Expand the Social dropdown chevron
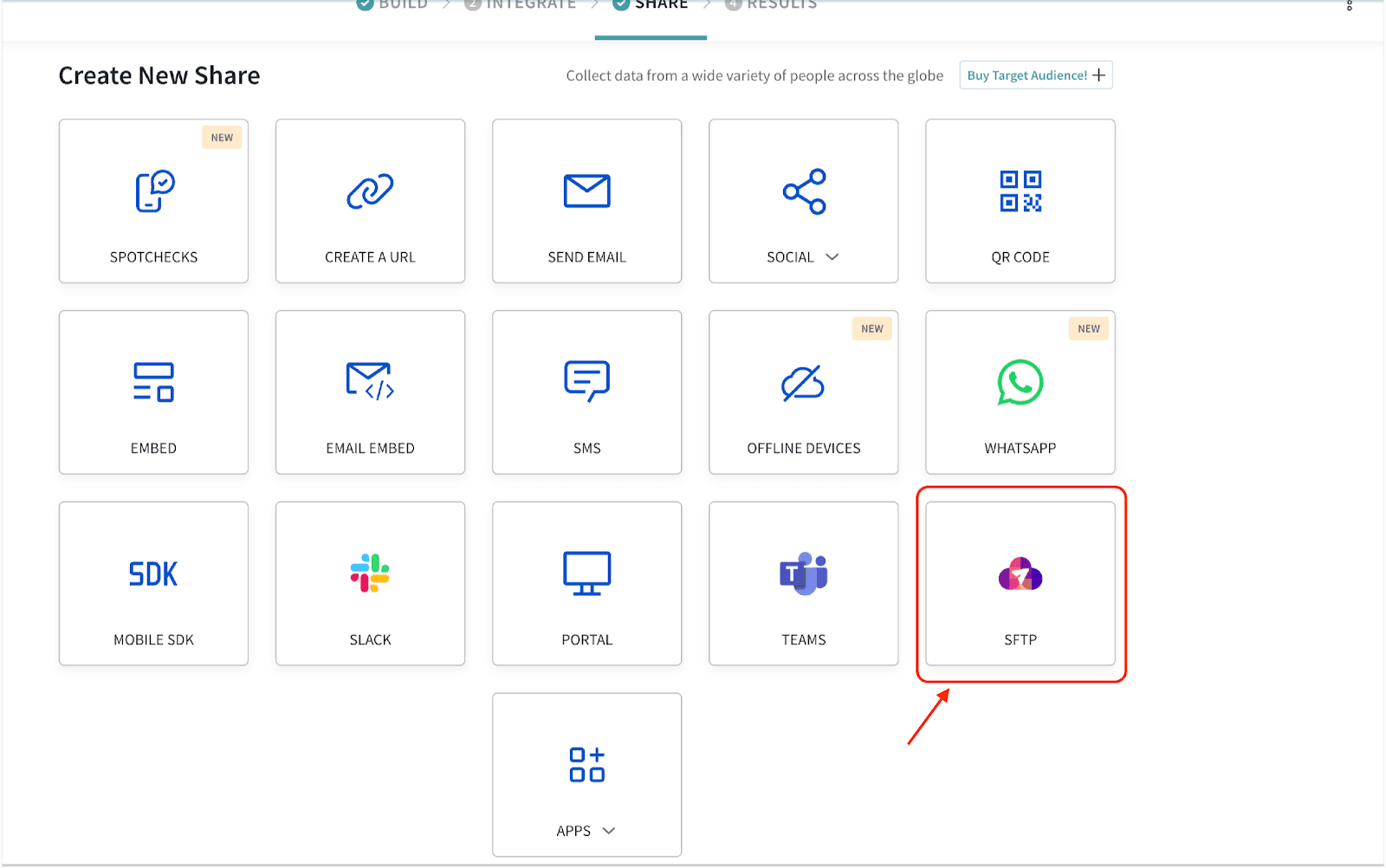 (x=832, y=257)
